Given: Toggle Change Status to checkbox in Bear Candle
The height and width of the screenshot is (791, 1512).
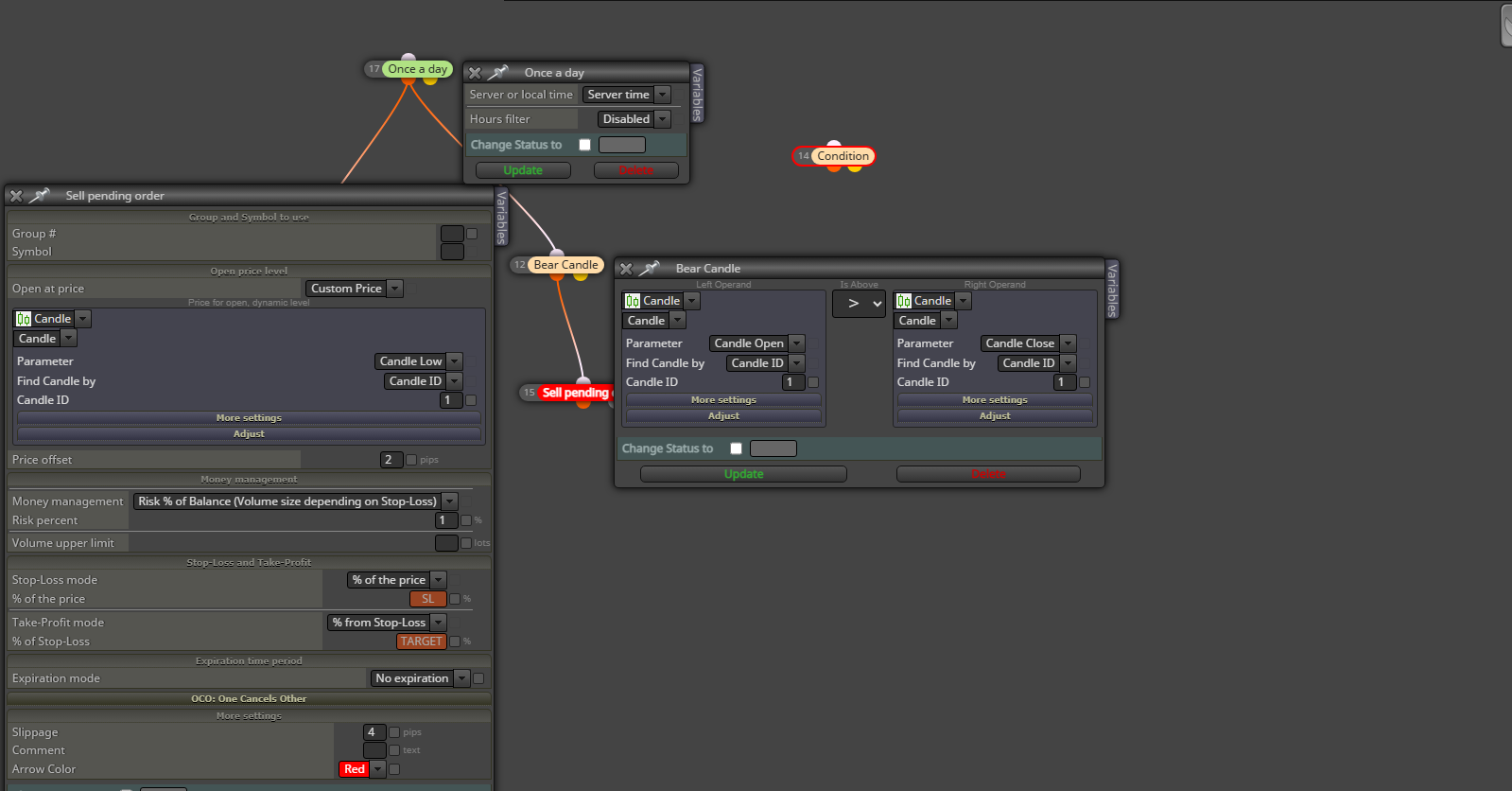Looking at the screenshot, I should [736, 448].
